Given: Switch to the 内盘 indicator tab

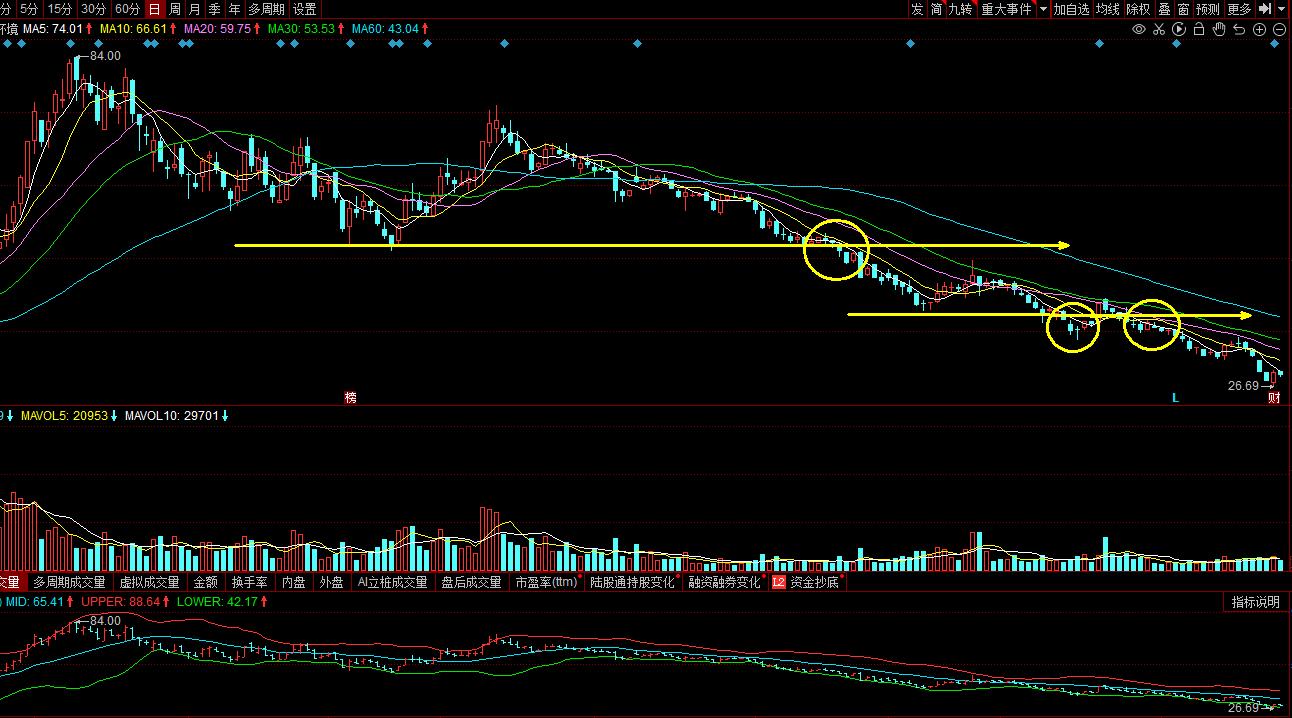Looking at the screenshot, I should pyautogui.click(x=293, y=581).
